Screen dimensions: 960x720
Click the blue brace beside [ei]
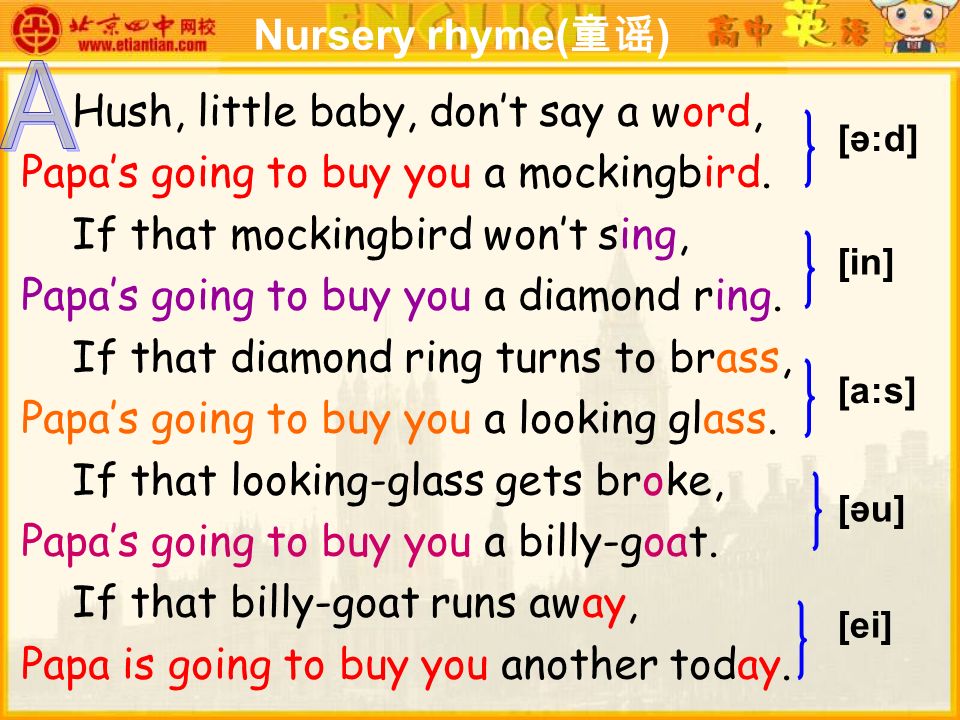click(802, 640)
